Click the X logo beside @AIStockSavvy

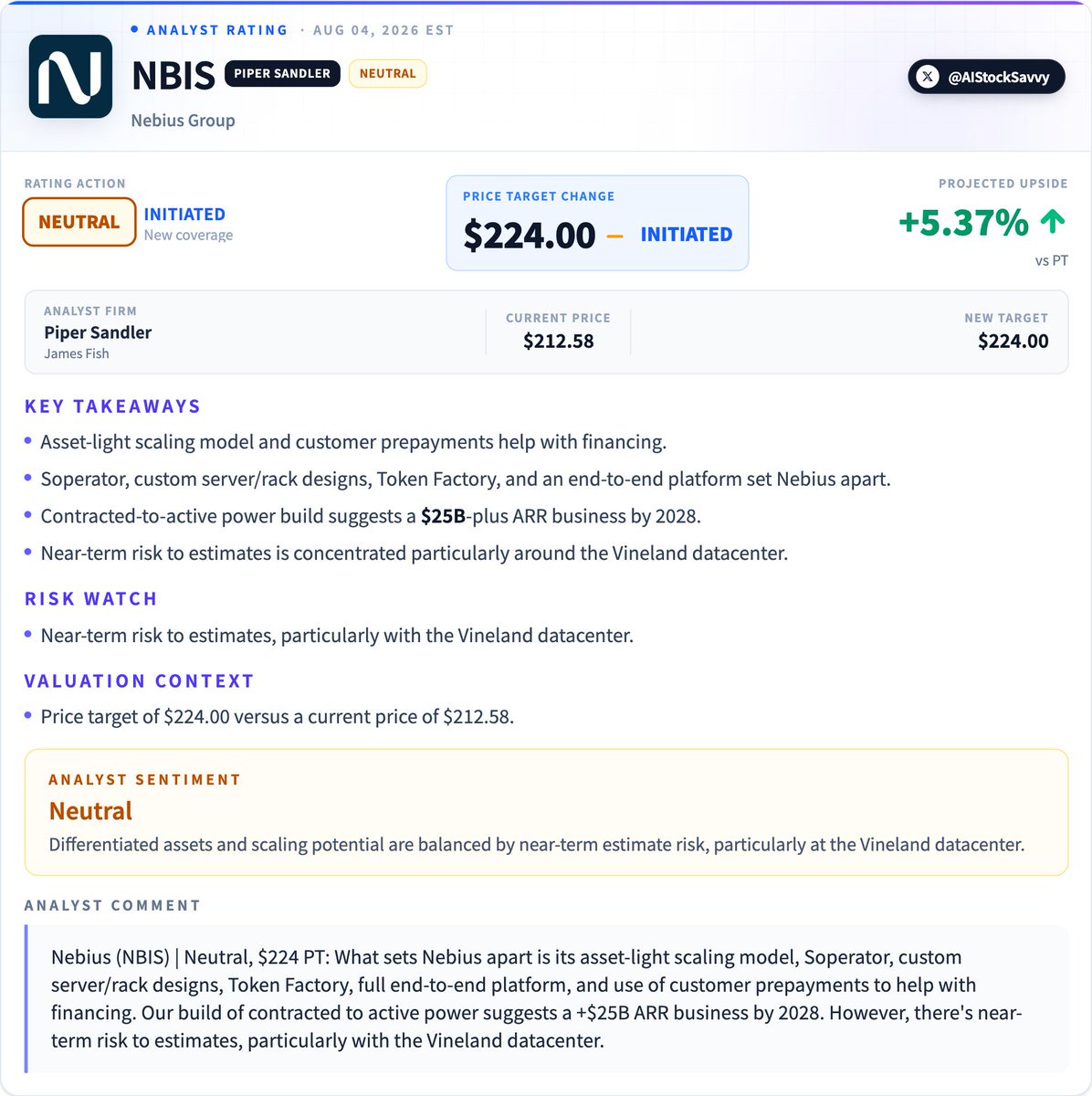click(x=928, y=78)
